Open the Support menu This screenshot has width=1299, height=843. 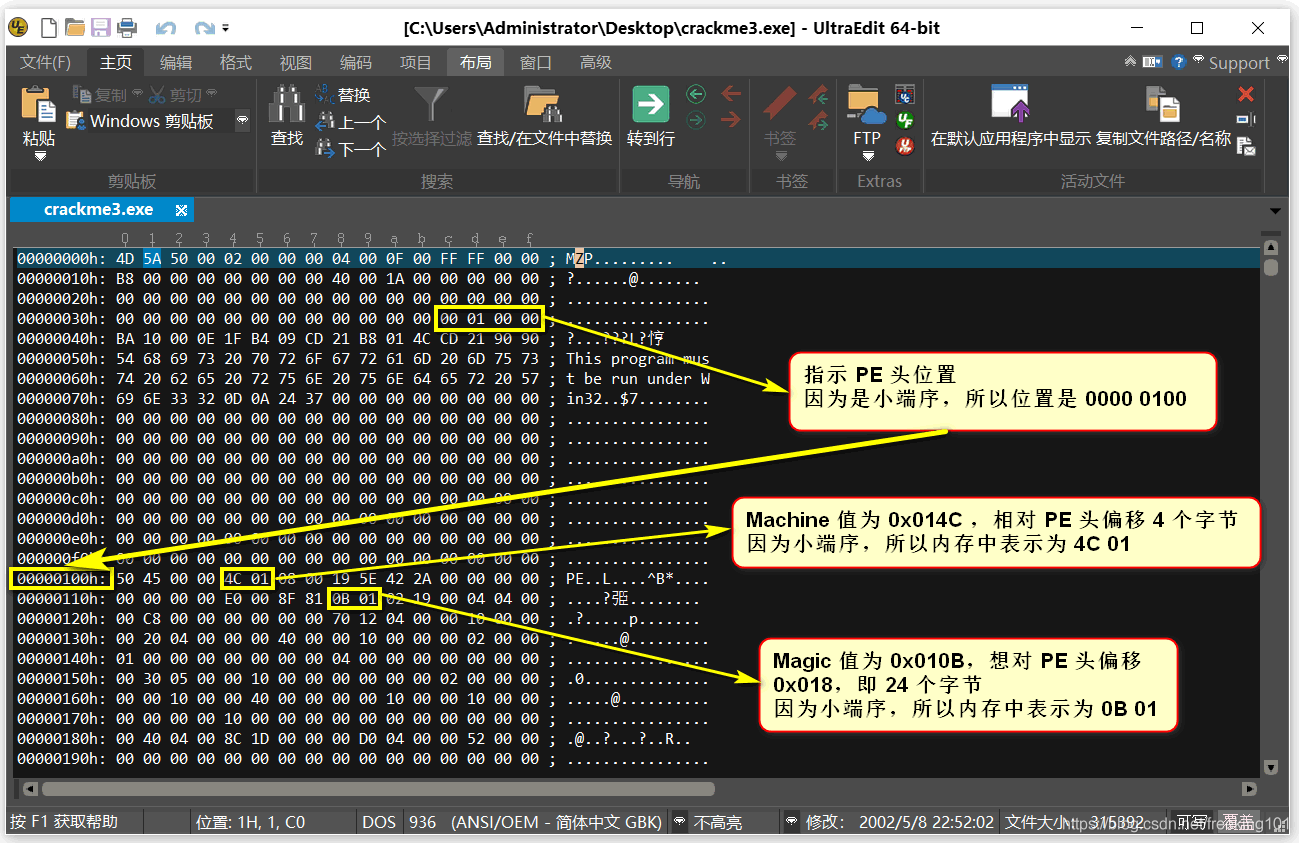pyautogui.click(x=1239, y=63)
